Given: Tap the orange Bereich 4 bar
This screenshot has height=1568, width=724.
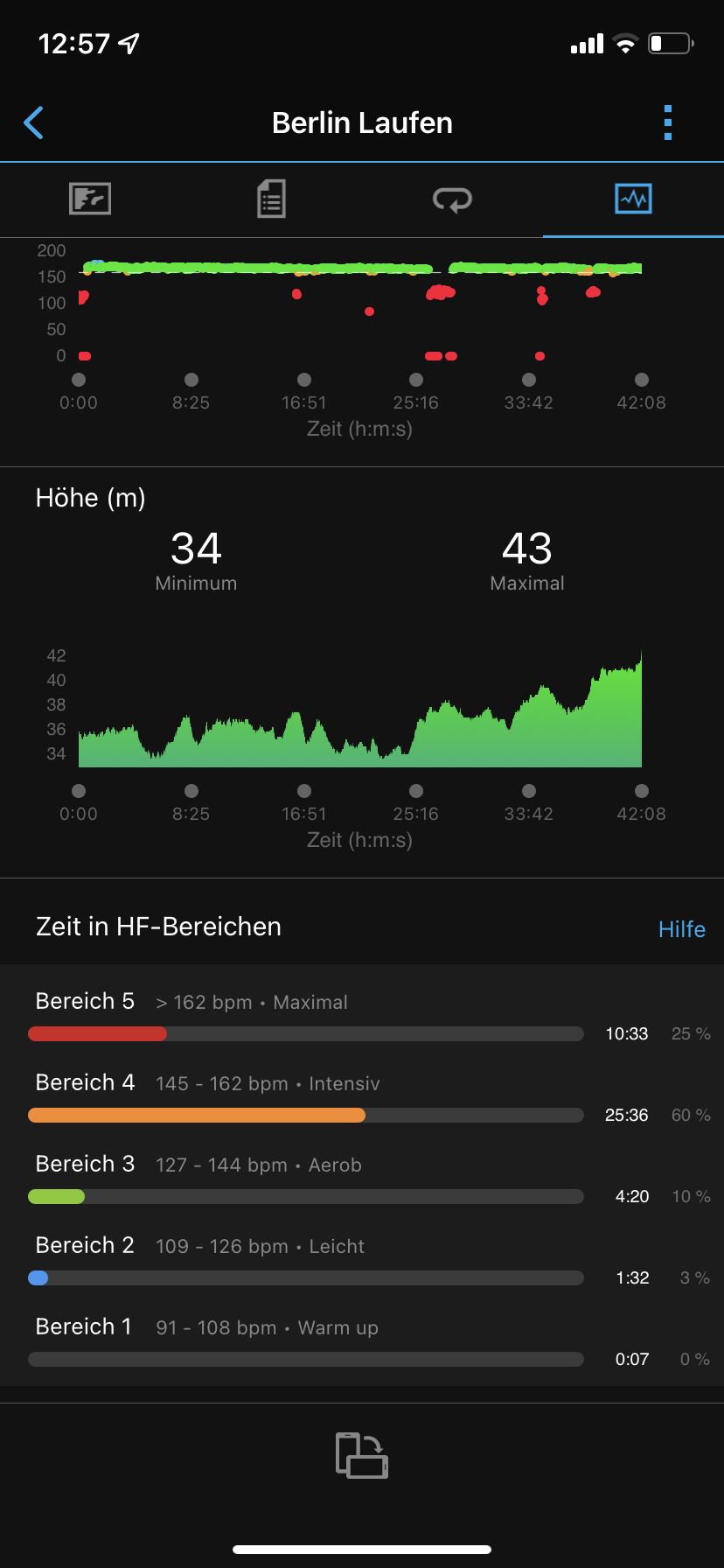Looking at the screenshot, I should [x=197, y=1115].
